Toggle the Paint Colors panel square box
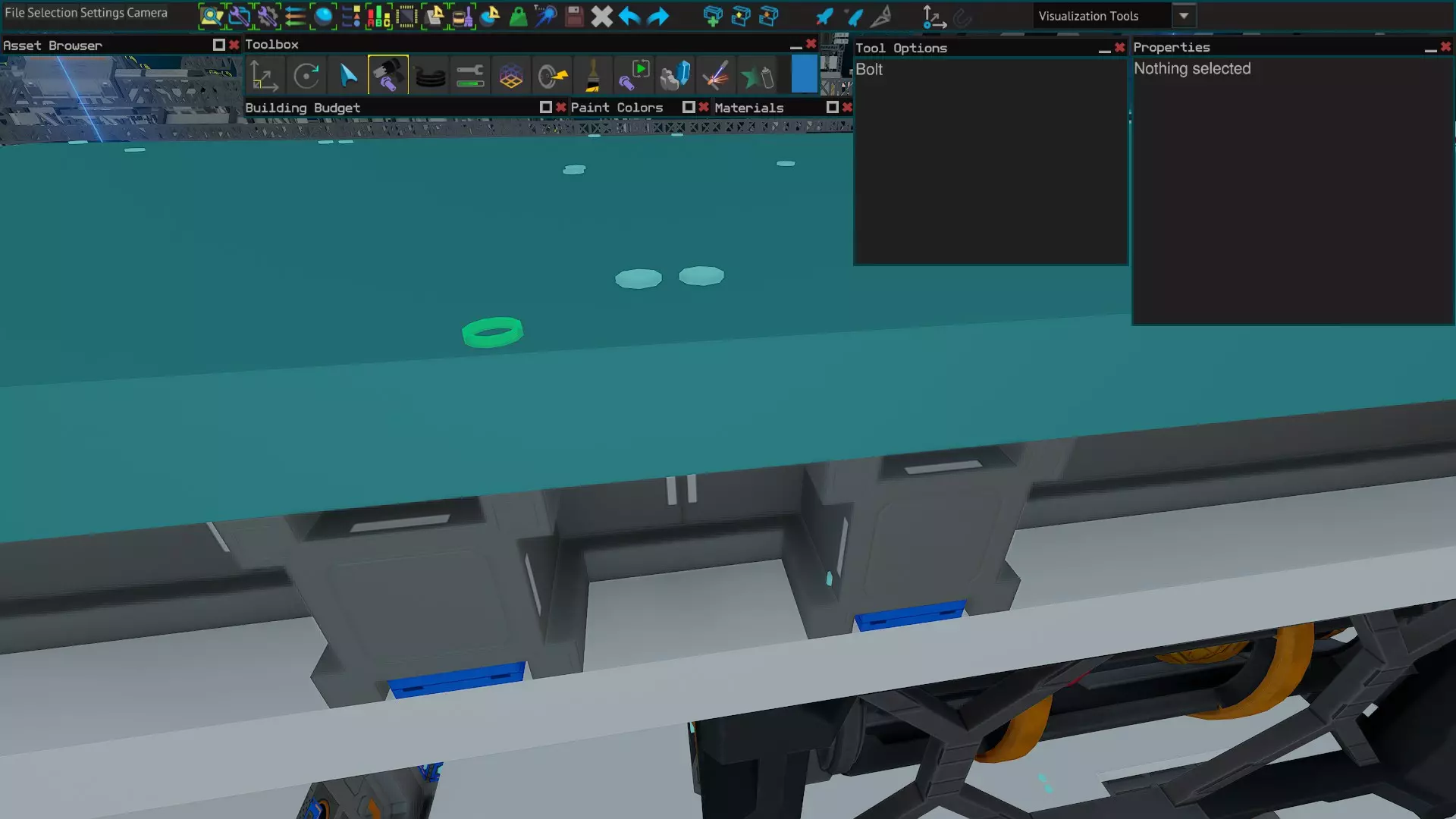 point(688,107)
